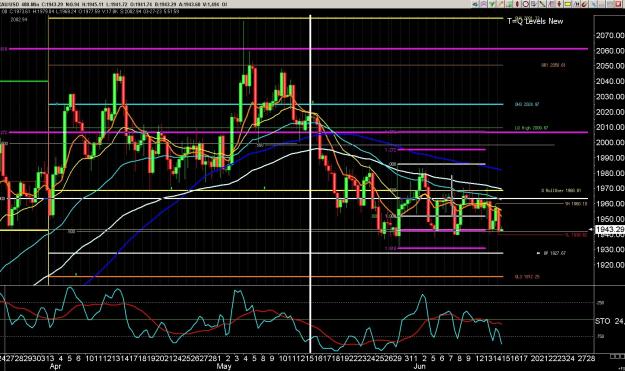Select the circle drawing tool icon
The width and height of the screenshot is (625, 371).
tap(525, 4)
